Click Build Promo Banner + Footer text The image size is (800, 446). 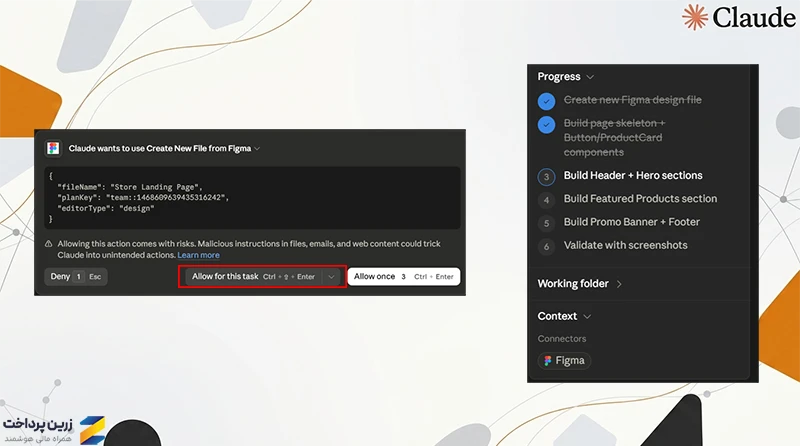632,222
